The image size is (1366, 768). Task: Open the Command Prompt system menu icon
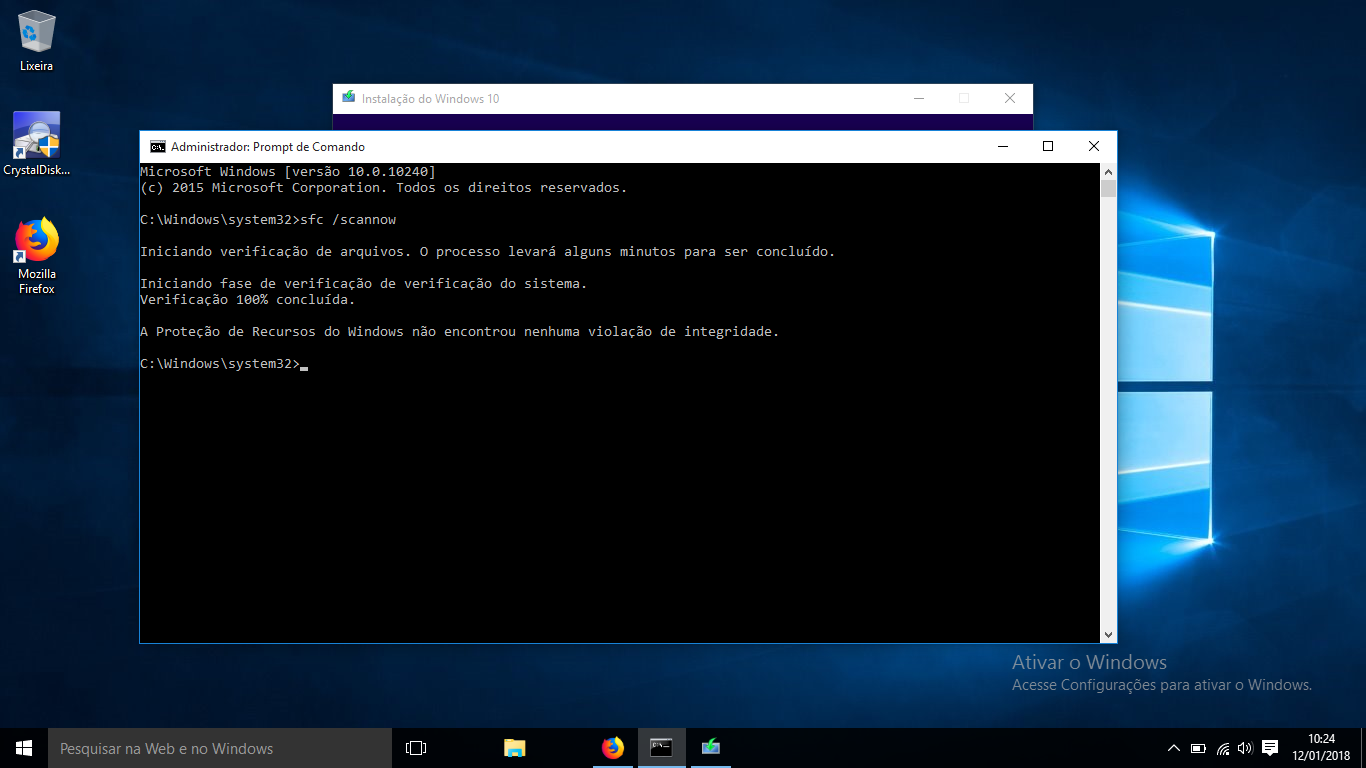pyautogui.click(x=157, y=146)
